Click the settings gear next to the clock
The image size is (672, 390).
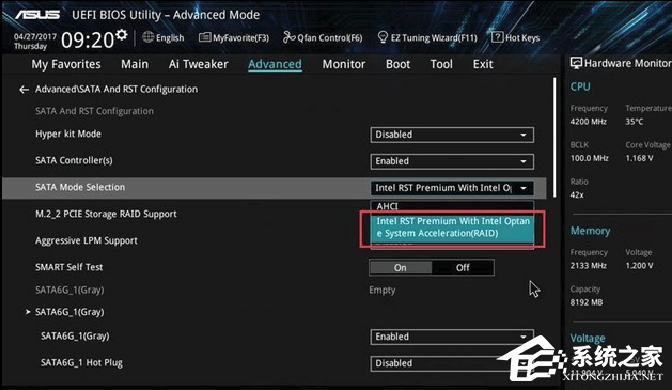[122, 35]
